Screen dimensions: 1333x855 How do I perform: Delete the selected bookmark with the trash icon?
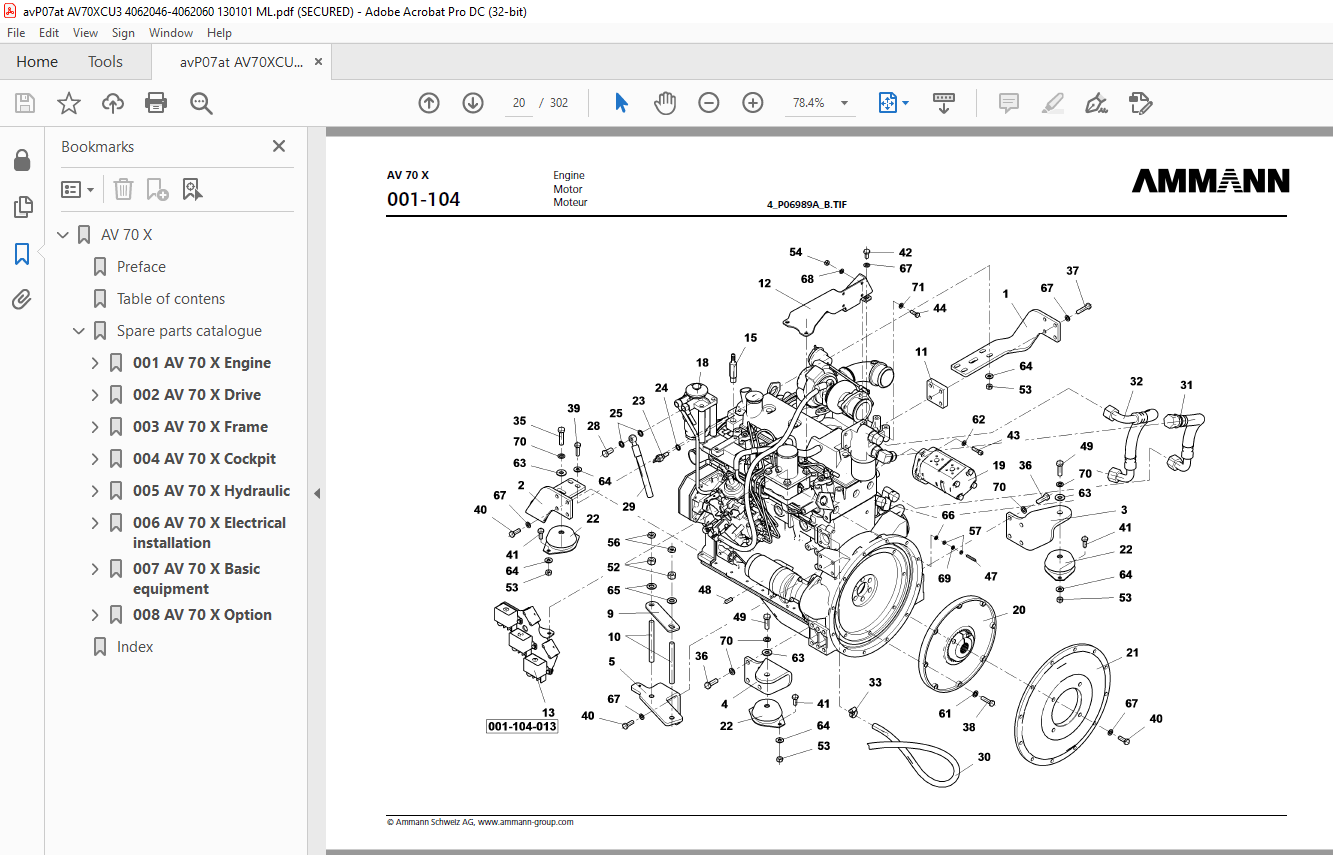click(123, 189)
